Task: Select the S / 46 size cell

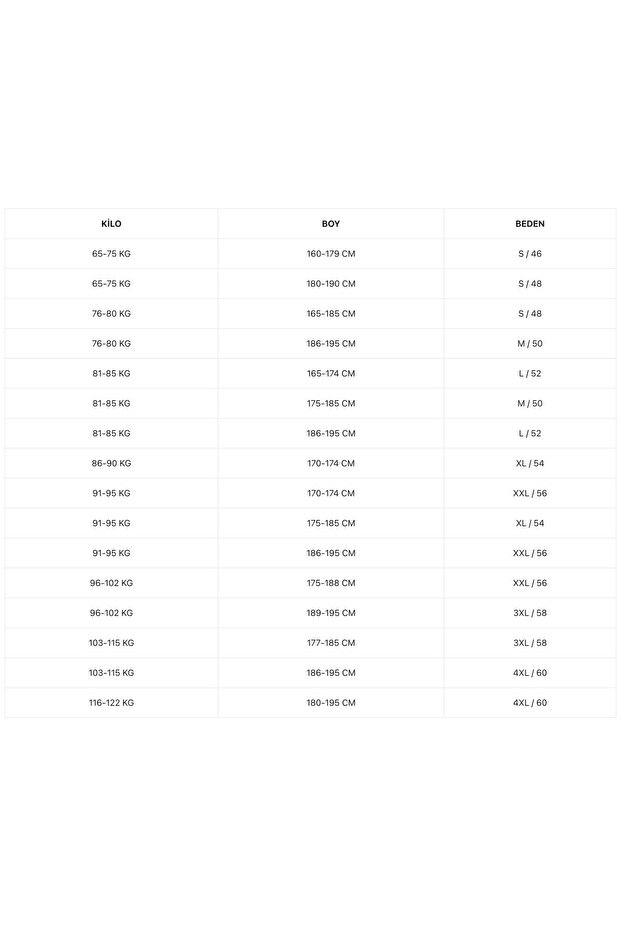Action: coord(529,254)
